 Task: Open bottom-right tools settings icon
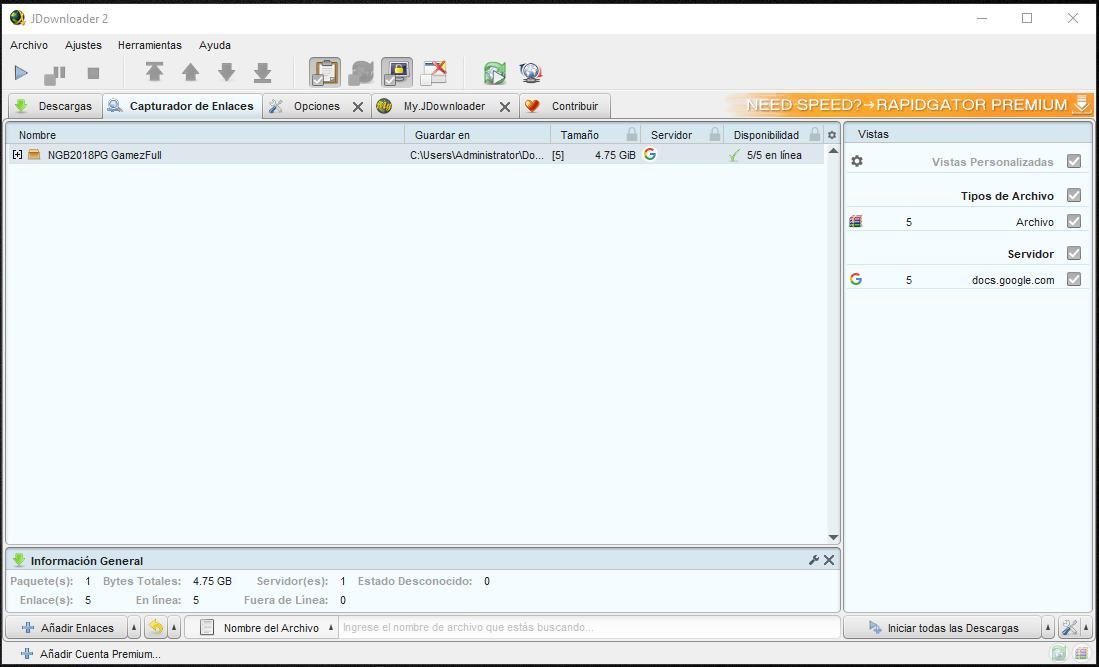[1070, 627]
